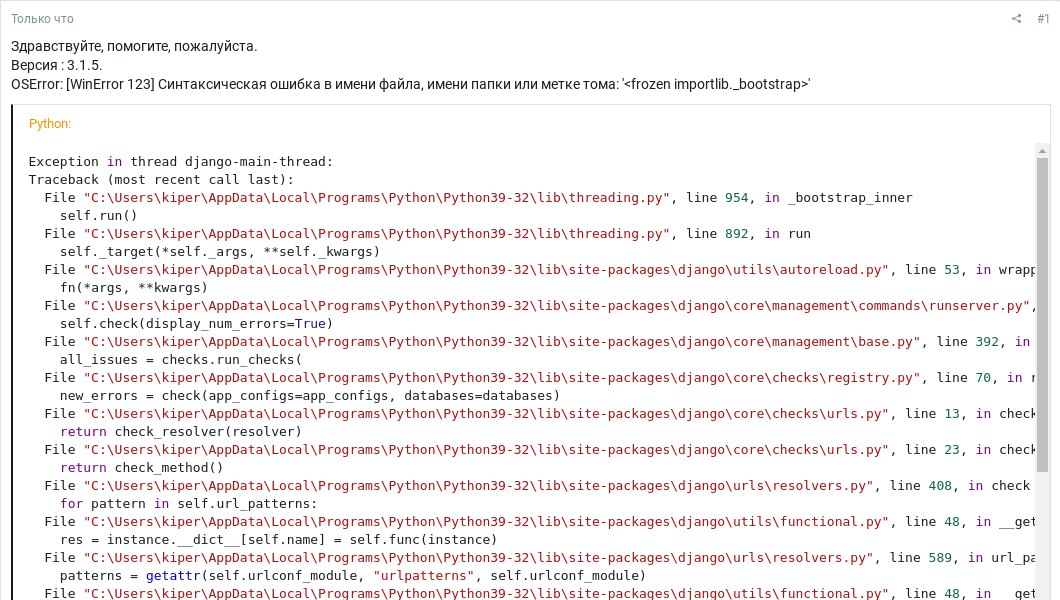Click the code block vertical scrollbar thumb
Image resolution: width=1060 pixels, height=600 pixels.
[x=1042, y=315]
